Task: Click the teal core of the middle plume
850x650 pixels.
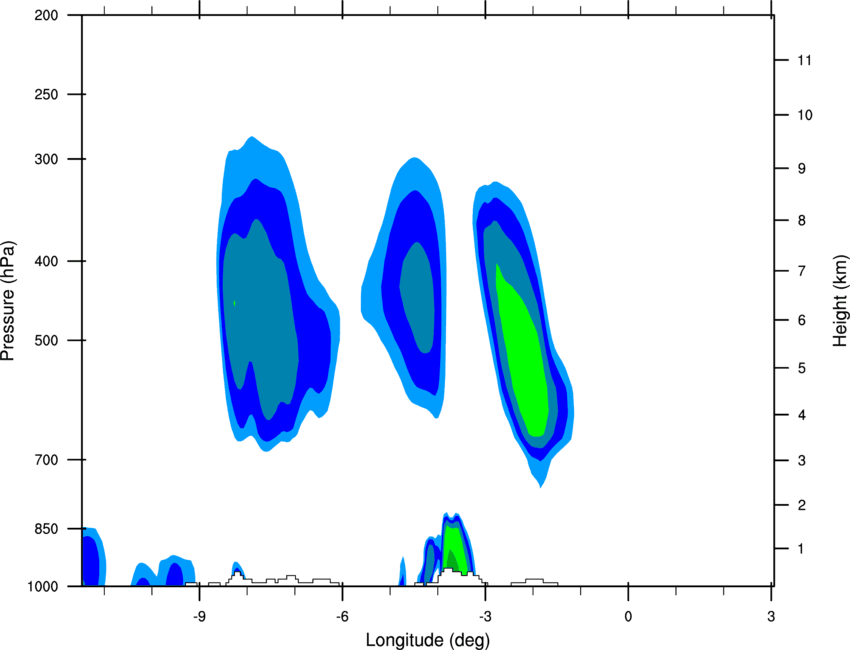Action: click(x=417, y=298)
